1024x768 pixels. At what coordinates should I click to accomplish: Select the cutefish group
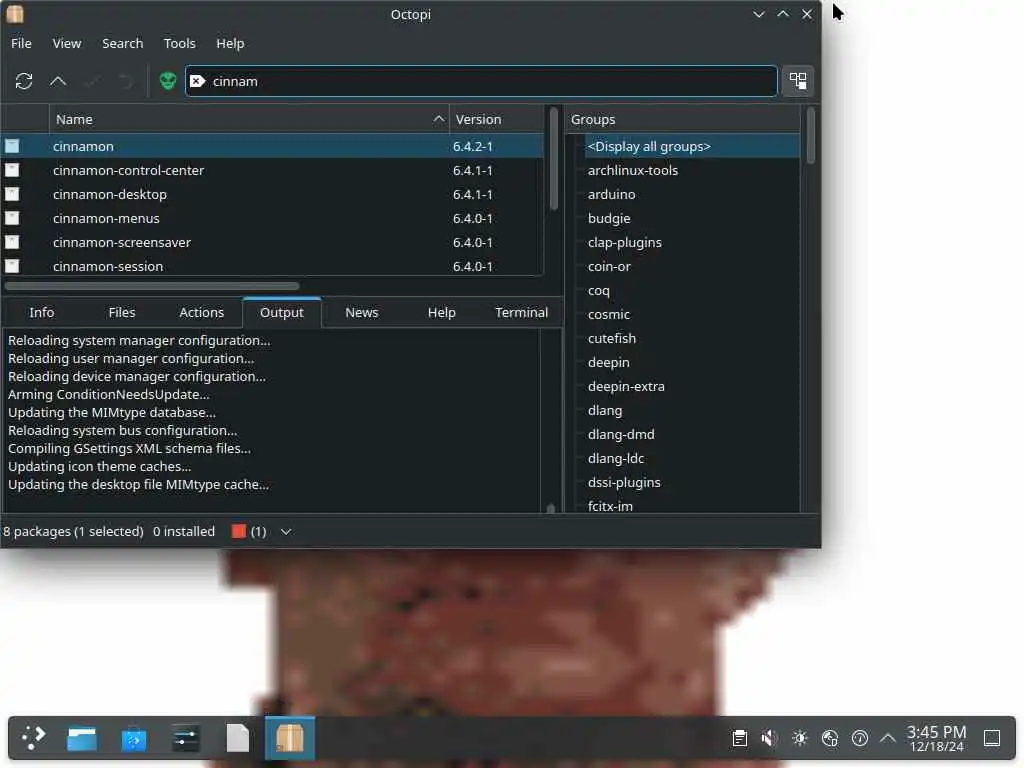(611, 338)
